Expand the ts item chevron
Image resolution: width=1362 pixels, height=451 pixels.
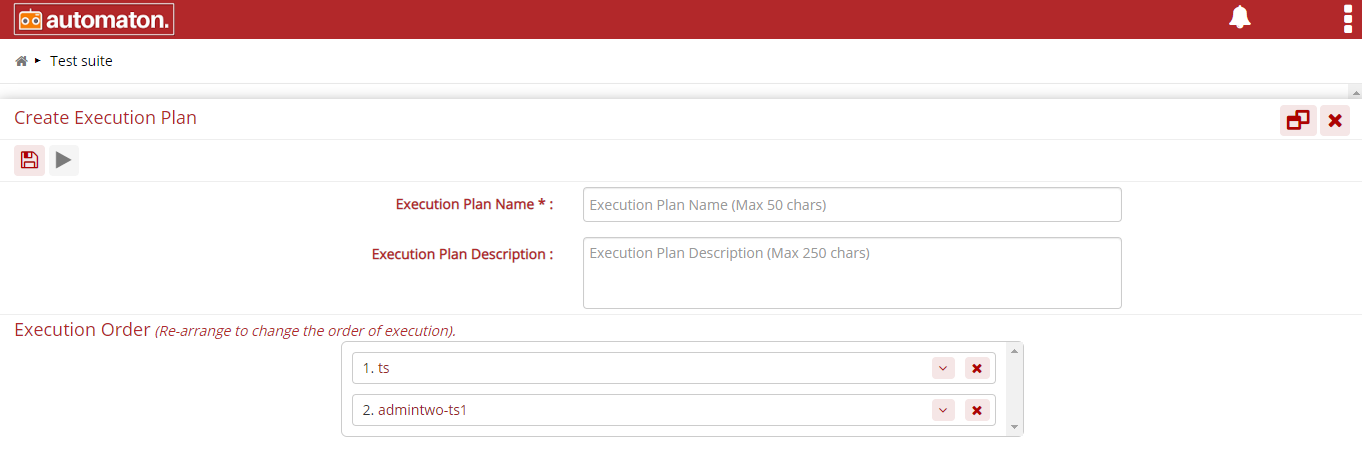point(943,368)
